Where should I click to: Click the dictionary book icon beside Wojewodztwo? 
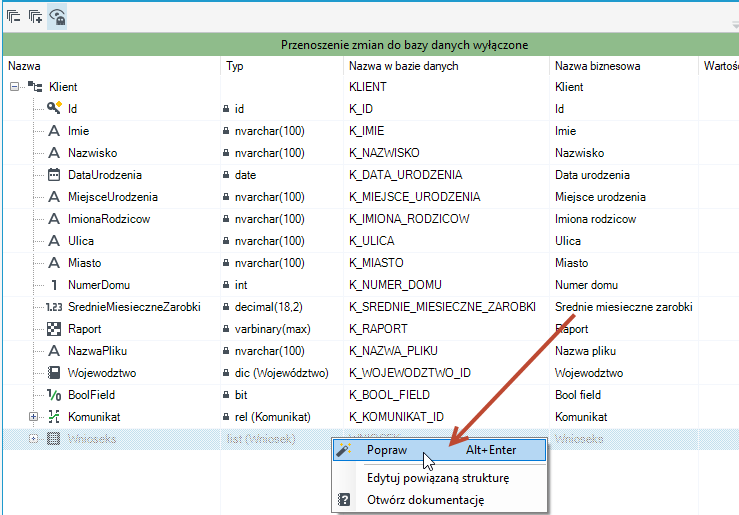(x=54, y=373)
